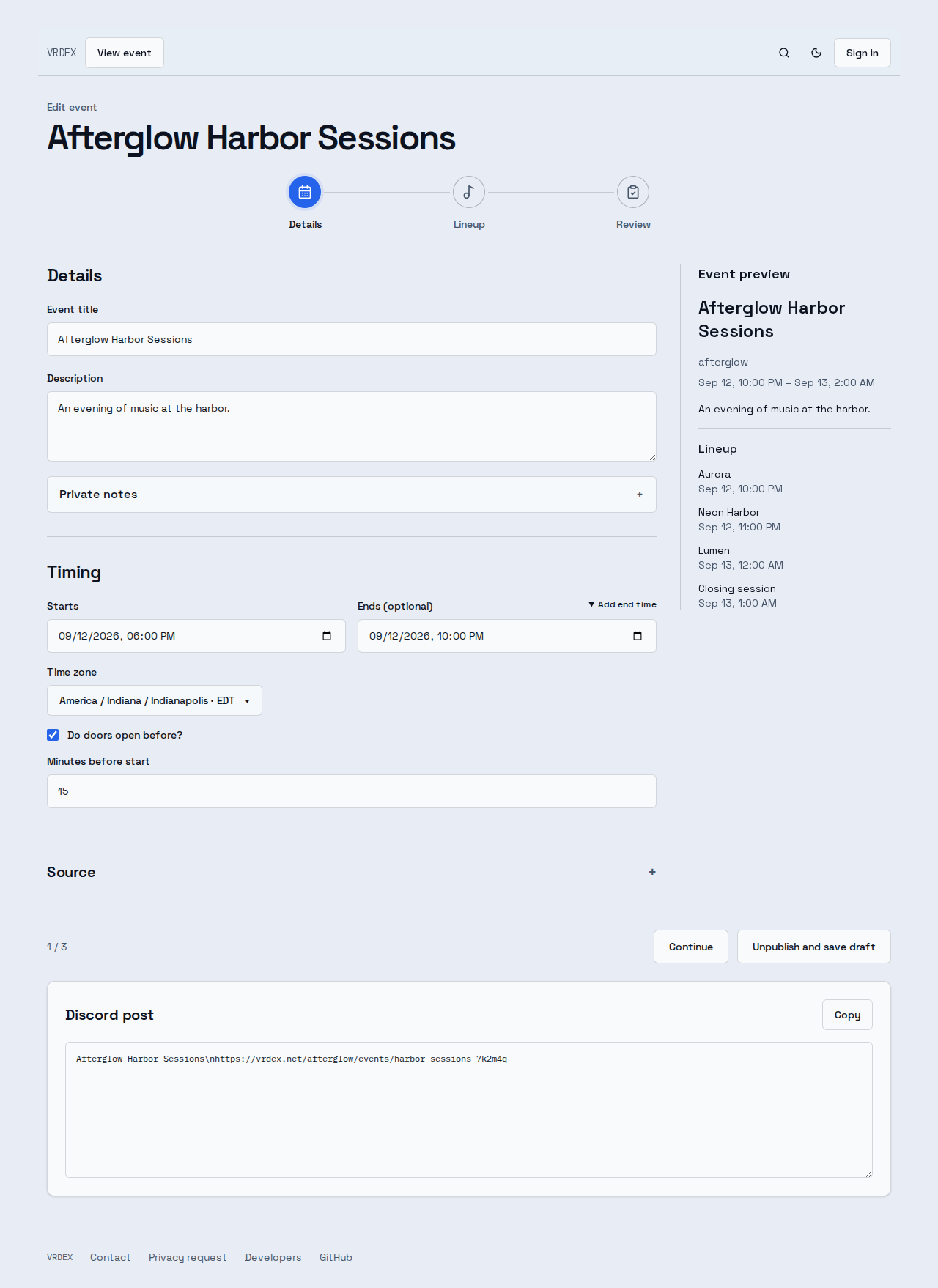This screenshot has height=1288, width=938.
Task: Click the Sign in button
Action: 862,53
